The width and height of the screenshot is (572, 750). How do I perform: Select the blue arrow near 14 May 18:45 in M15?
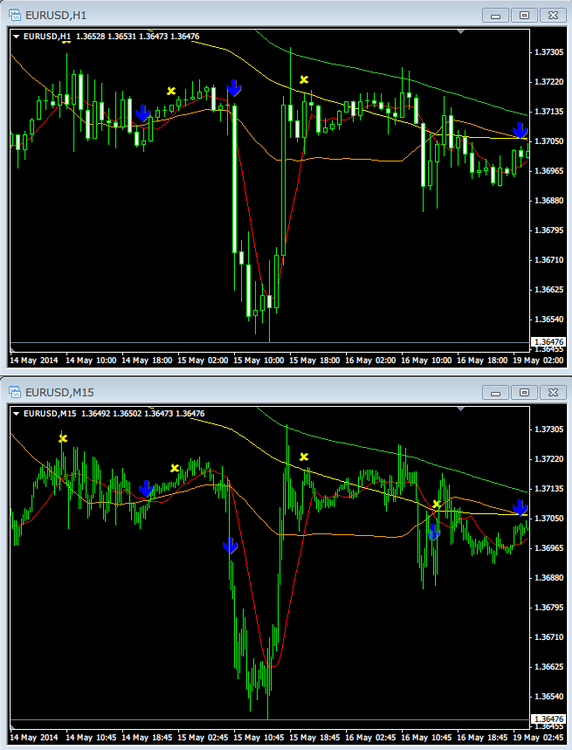coord(146,489)
